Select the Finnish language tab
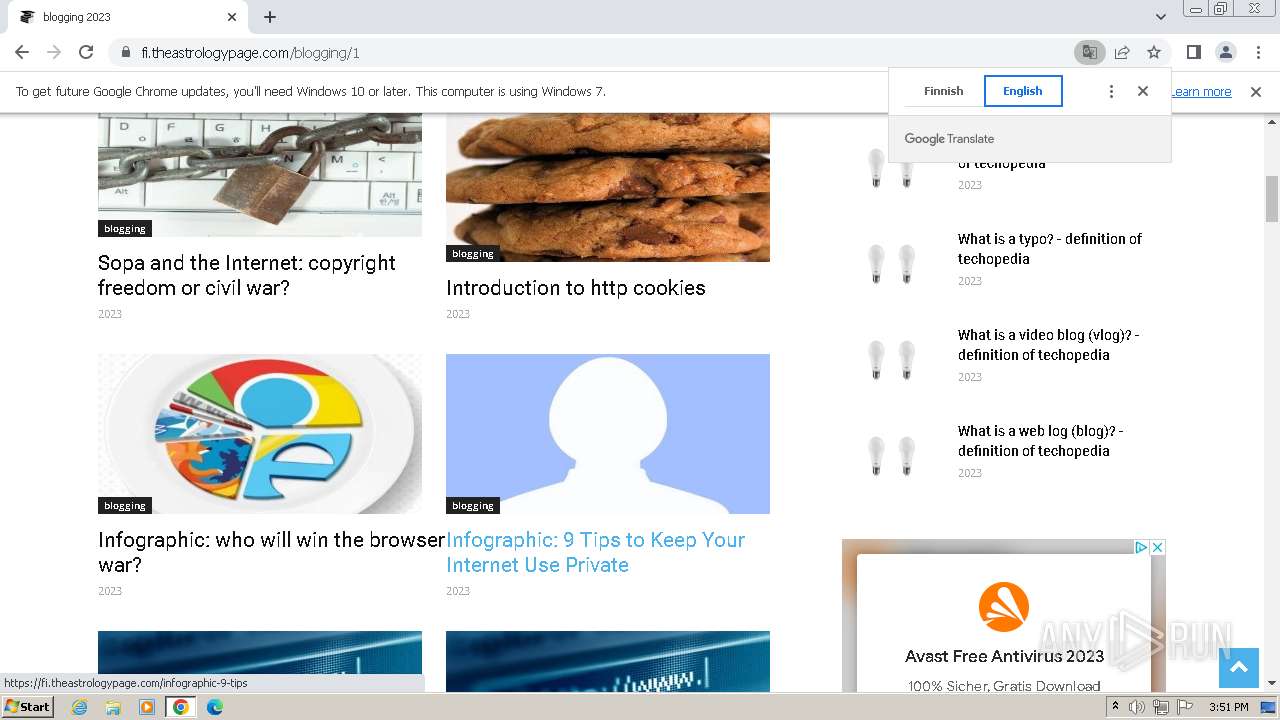1280x720 pixels. 943,91
